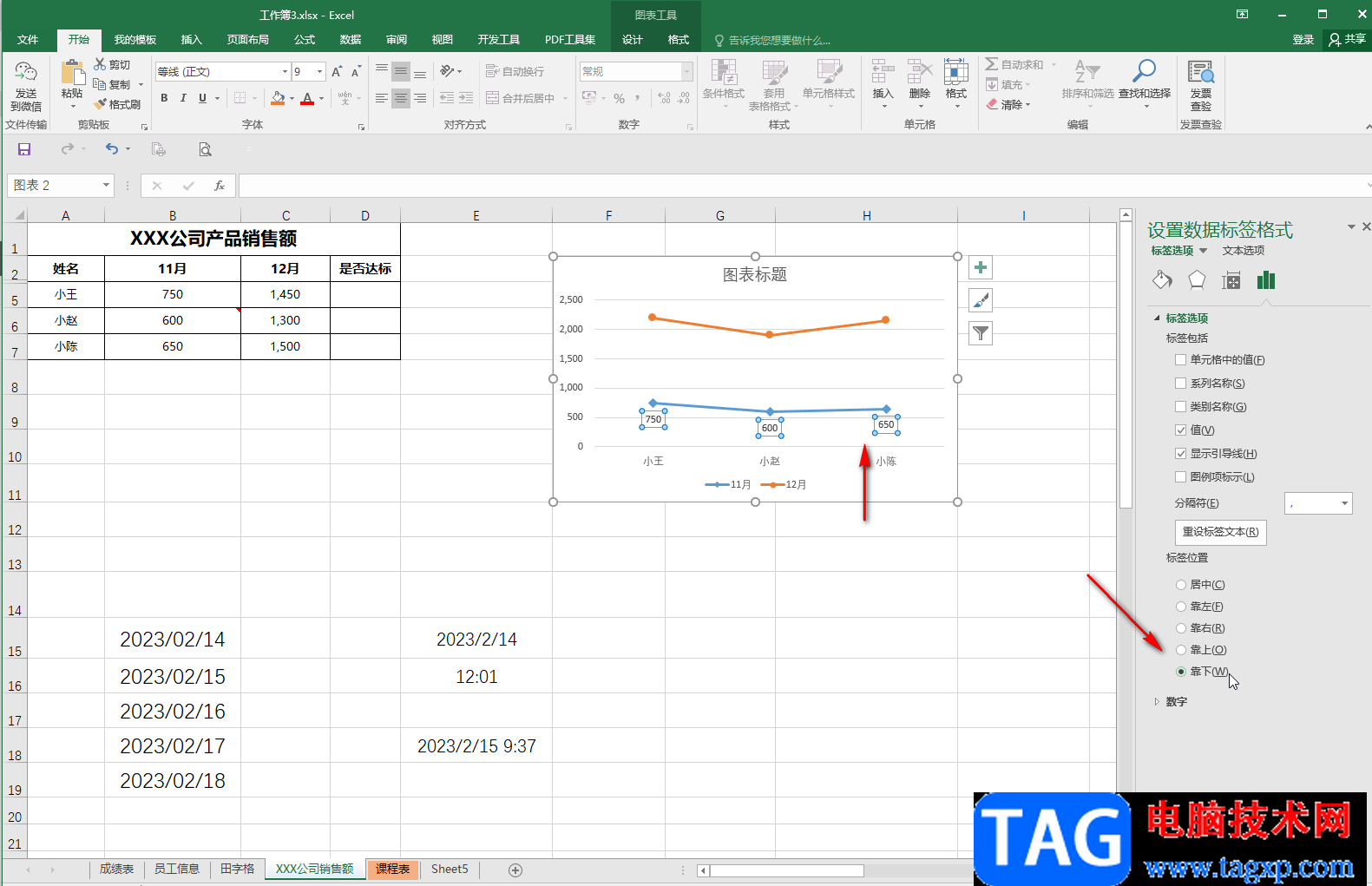Viewport: 1372px width, 886px height.
Task: Click the Insert cells icon
Action: (883, 71)
